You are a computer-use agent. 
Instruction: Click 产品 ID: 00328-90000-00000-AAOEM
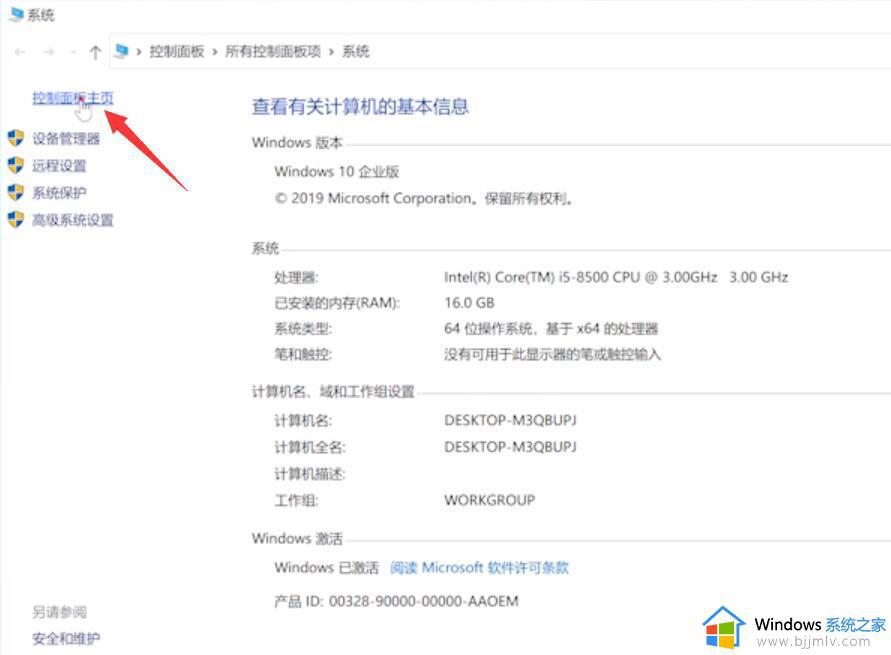pyautogui.click(x=397, y=602)
